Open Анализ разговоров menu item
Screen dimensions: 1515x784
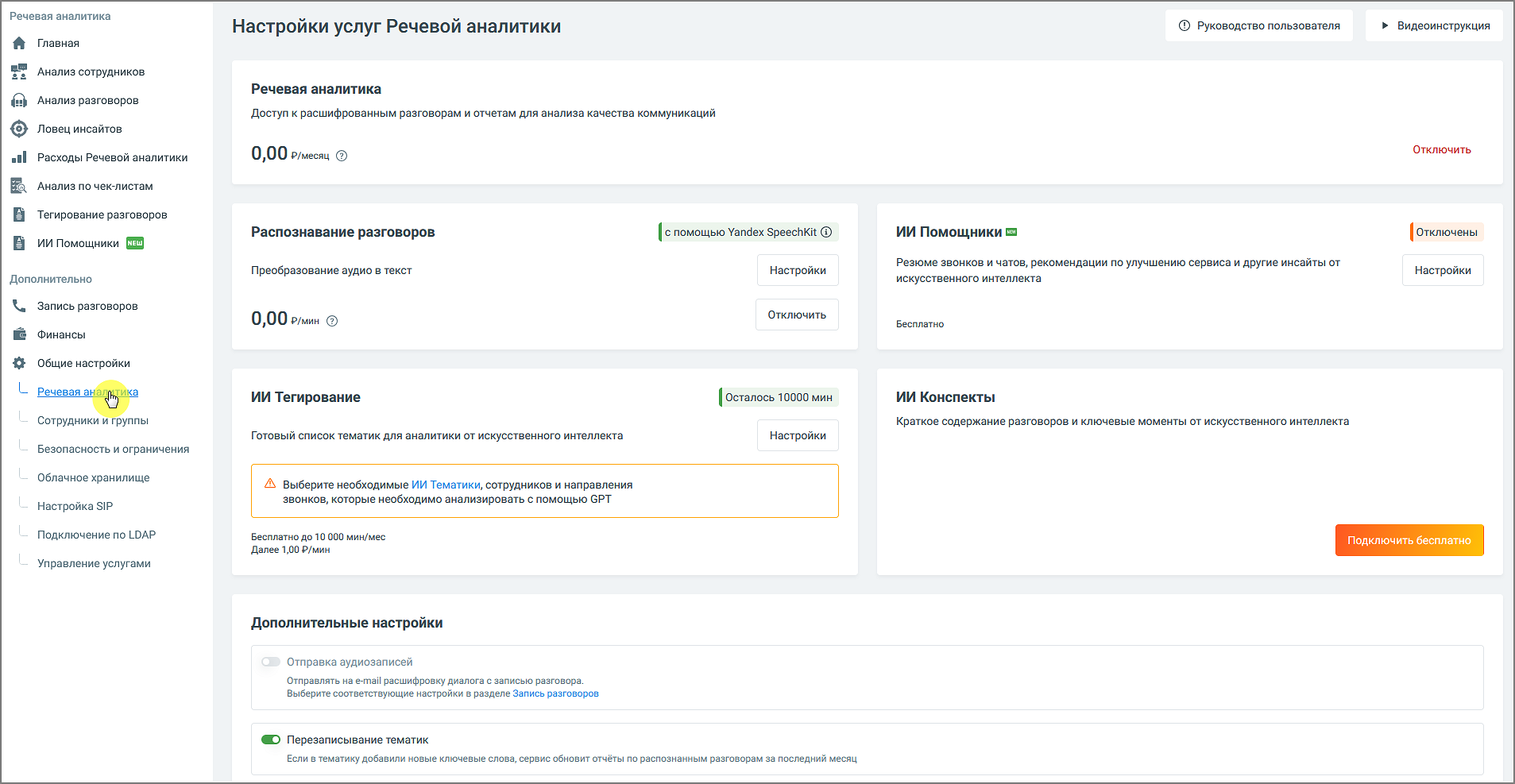(87, 100)
